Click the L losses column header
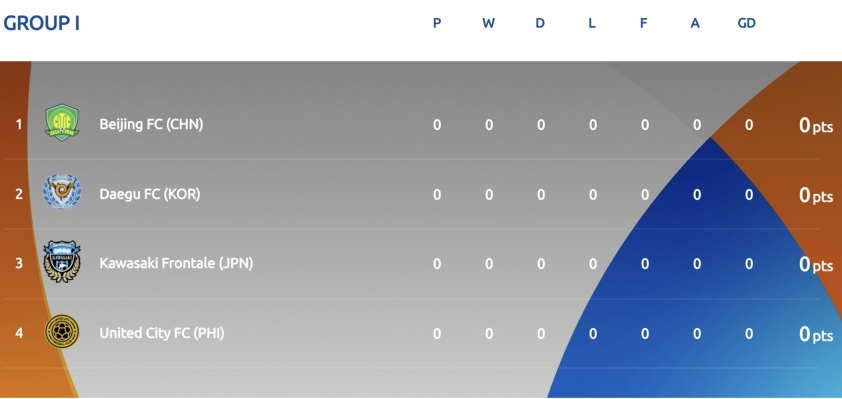The width and height of the screenshot is (842, 399). tap(592, 23)
